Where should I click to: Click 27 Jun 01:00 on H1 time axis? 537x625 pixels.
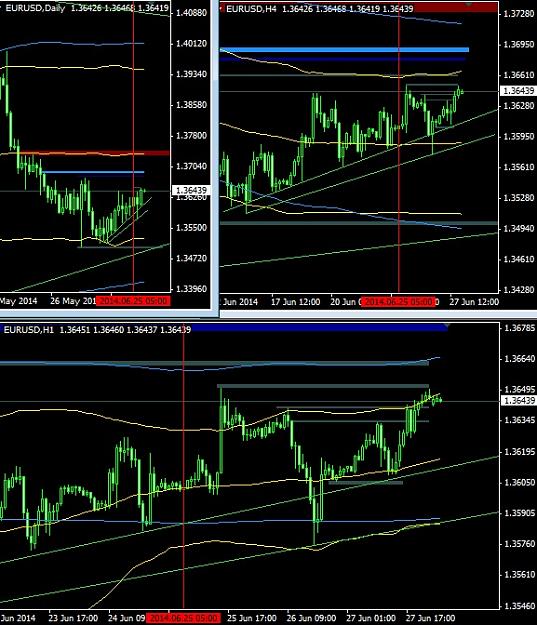click(x=371, y=618)
